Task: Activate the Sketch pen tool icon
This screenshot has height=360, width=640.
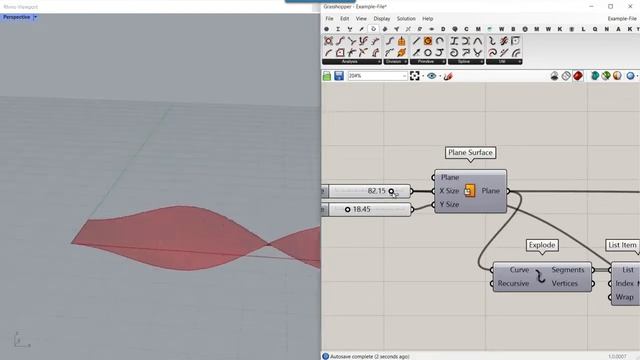Action: coord(448,76)
